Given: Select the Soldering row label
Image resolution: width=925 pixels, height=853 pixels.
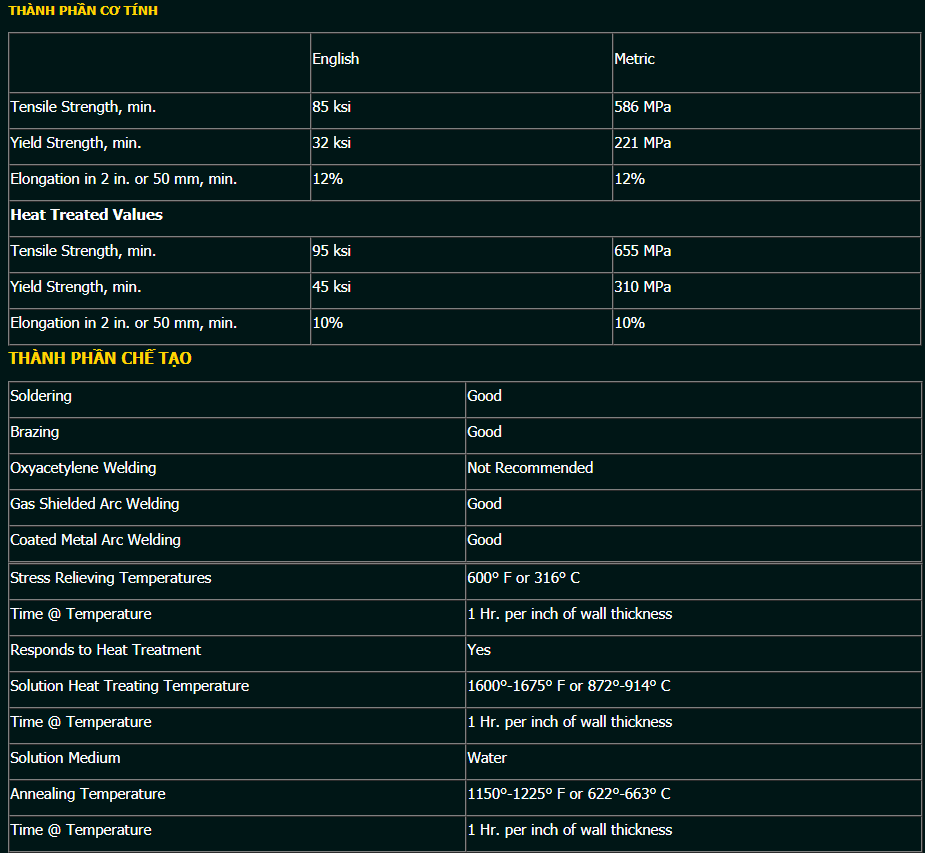Looking at the screenshot, I should coord(41,396).
